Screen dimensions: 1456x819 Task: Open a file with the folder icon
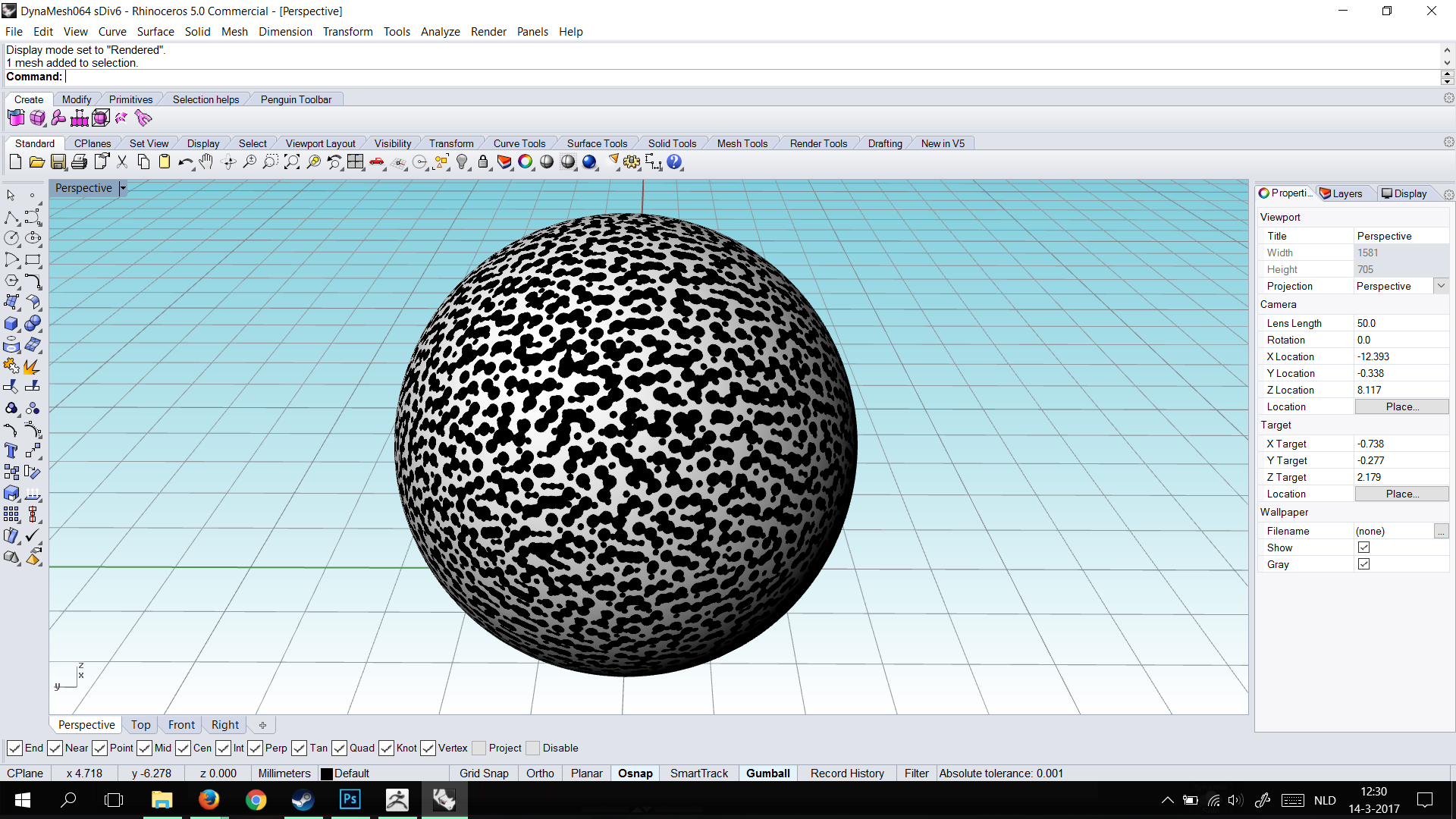(36, 162)
